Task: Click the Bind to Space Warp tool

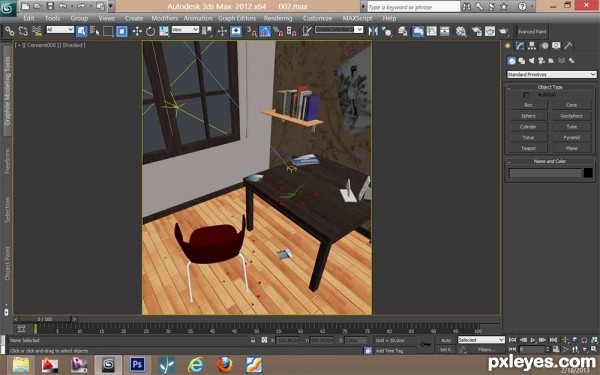Action: [x=37, y=31]
